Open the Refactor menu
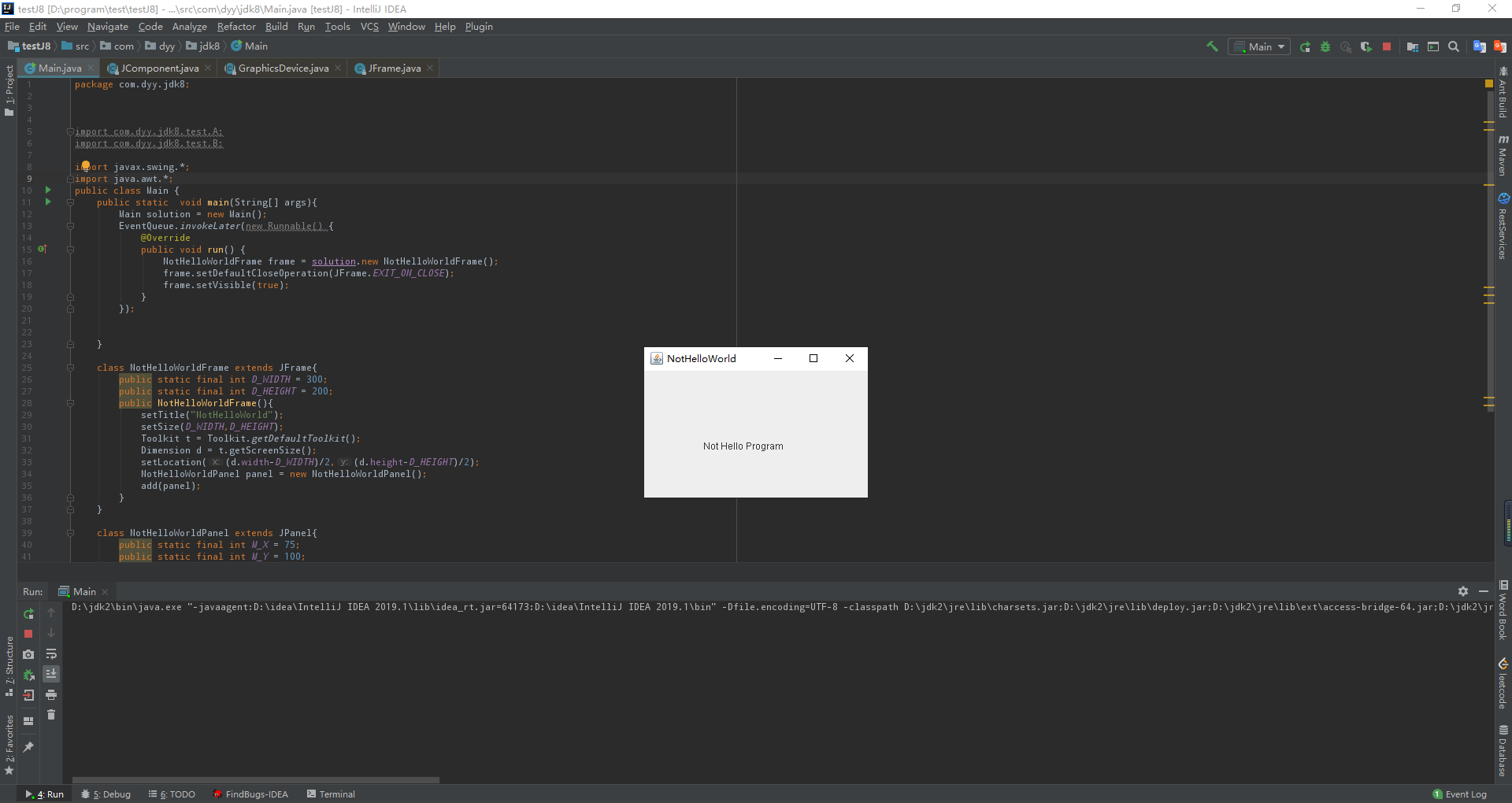This screenshot has width=1512, height=803. [236, 27]
